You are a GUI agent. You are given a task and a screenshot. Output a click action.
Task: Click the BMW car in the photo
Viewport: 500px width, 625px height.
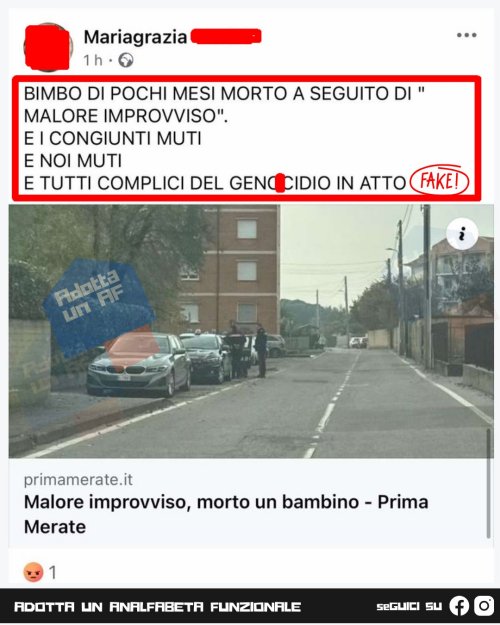[x=139, y=364]
